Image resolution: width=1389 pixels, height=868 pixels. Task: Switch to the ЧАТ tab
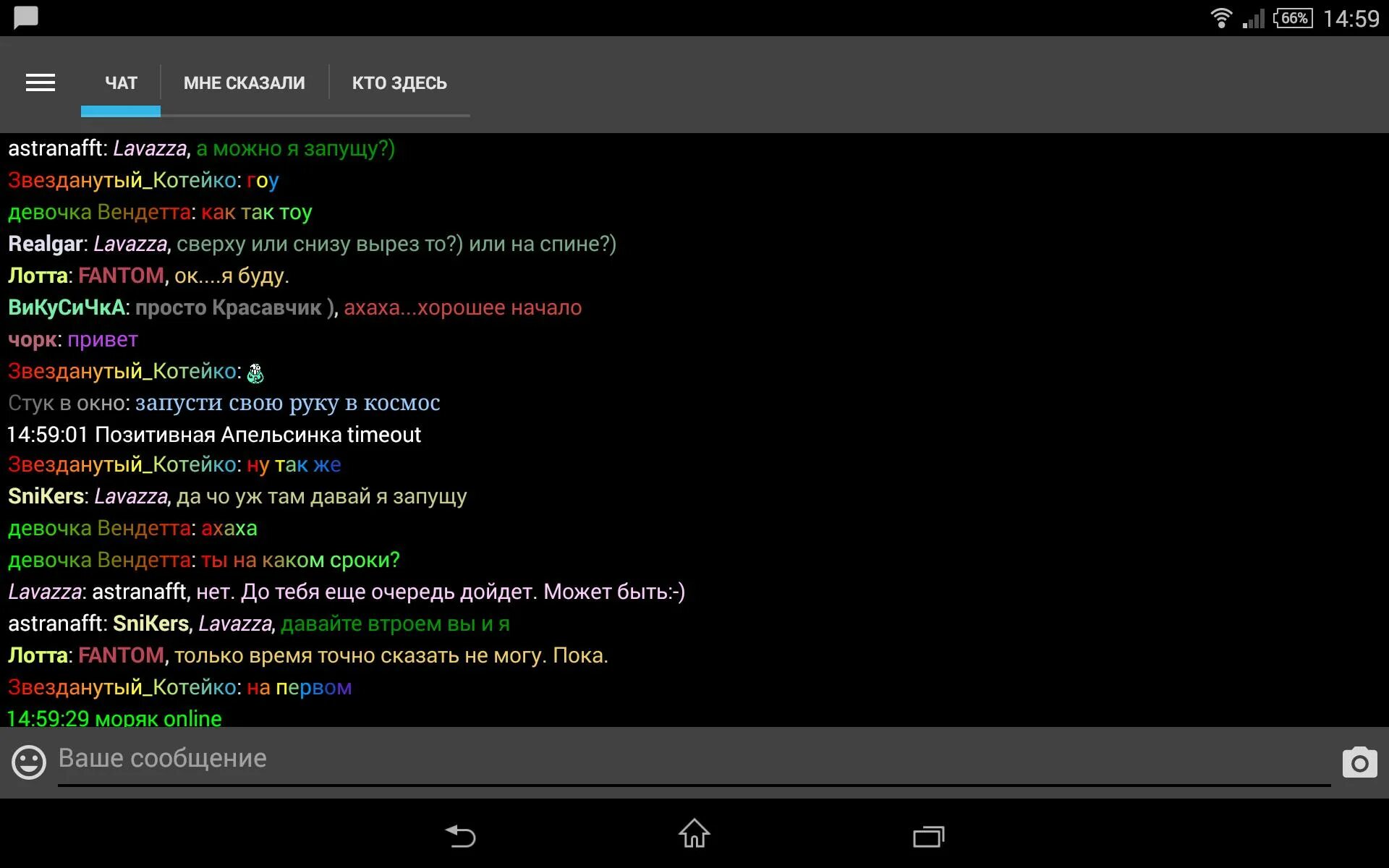click(x=121, y=83)
